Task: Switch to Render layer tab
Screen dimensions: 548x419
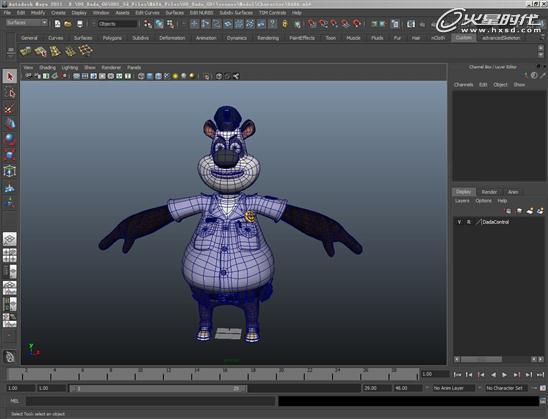Action: (x=489, y=192)
